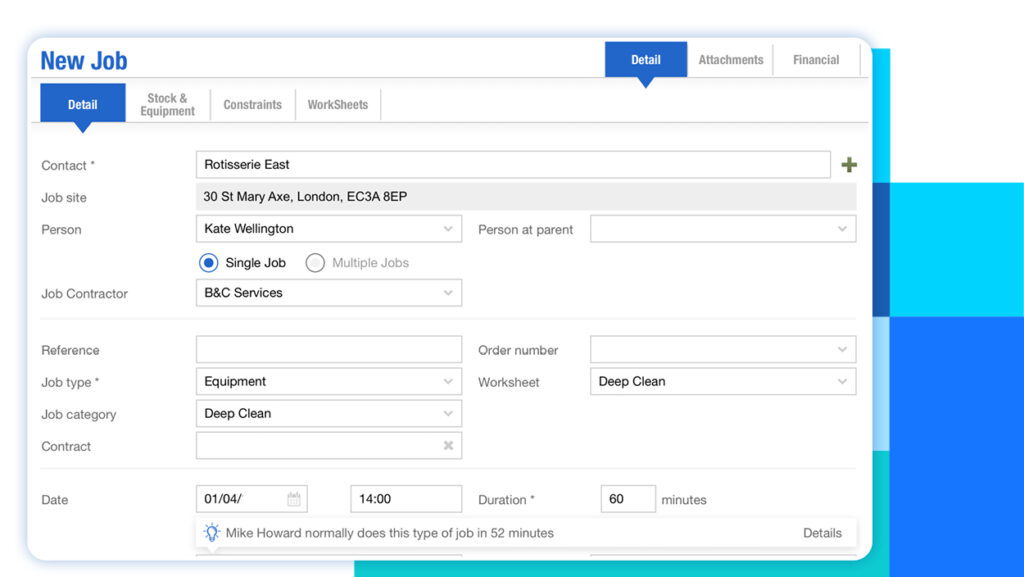Select the Single Job radio button
Viewport: 1024px width, 577px height.
(x=208, y=262)
